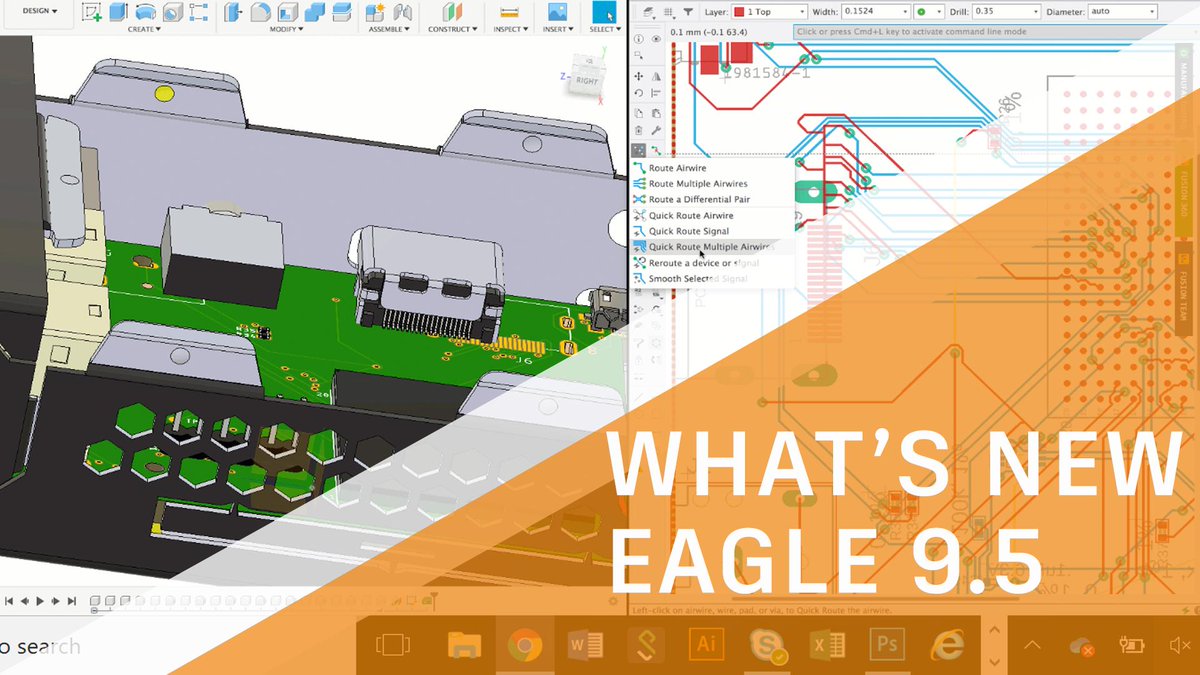Click the Select tool icon in Fusion
1200x675 pixels.
(604, 12)
